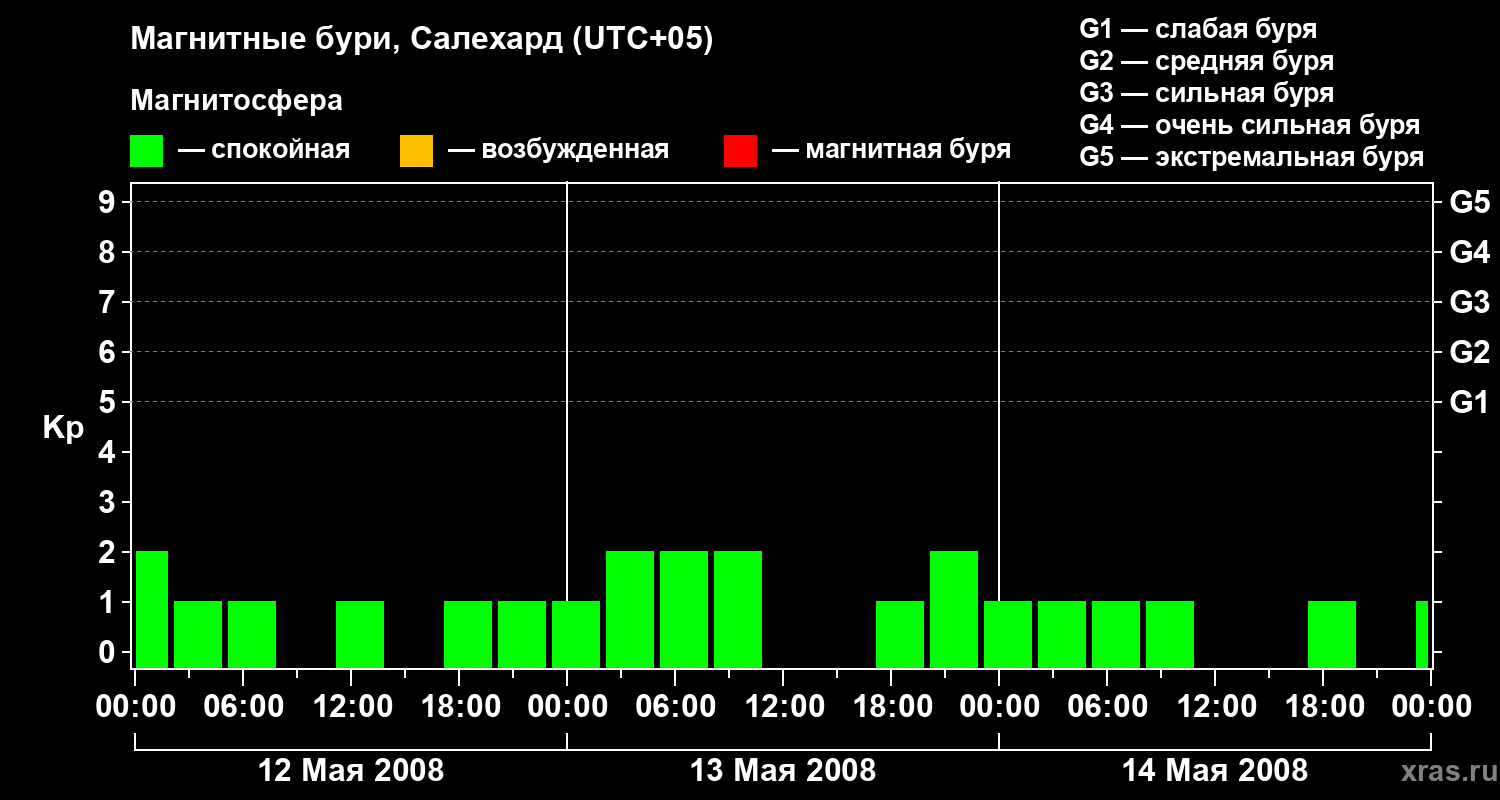
Task: Click the G5 storm level axis label
Action: (x=1469, y=203)
